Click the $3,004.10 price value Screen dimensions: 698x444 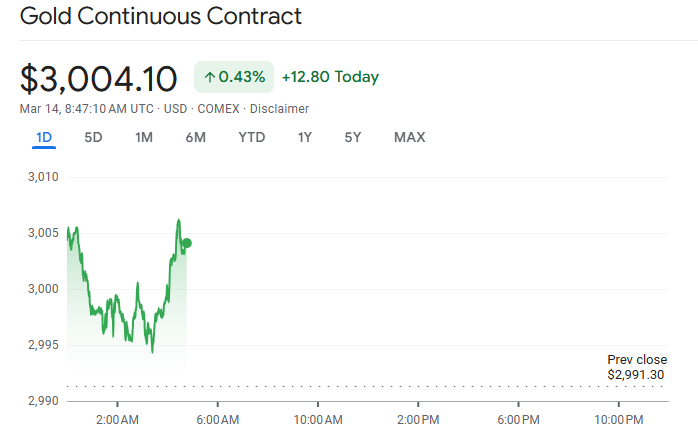point(98,78)
